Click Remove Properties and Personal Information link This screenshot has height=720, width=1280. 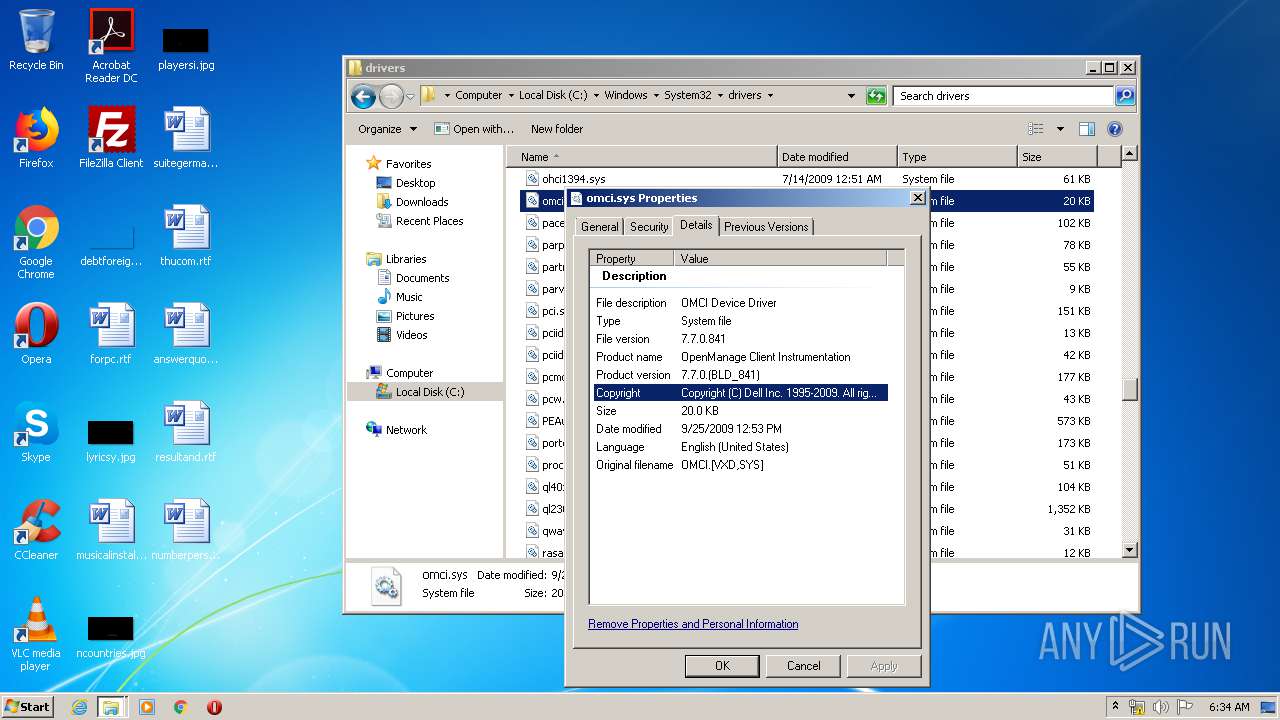(x=693, y=624)
